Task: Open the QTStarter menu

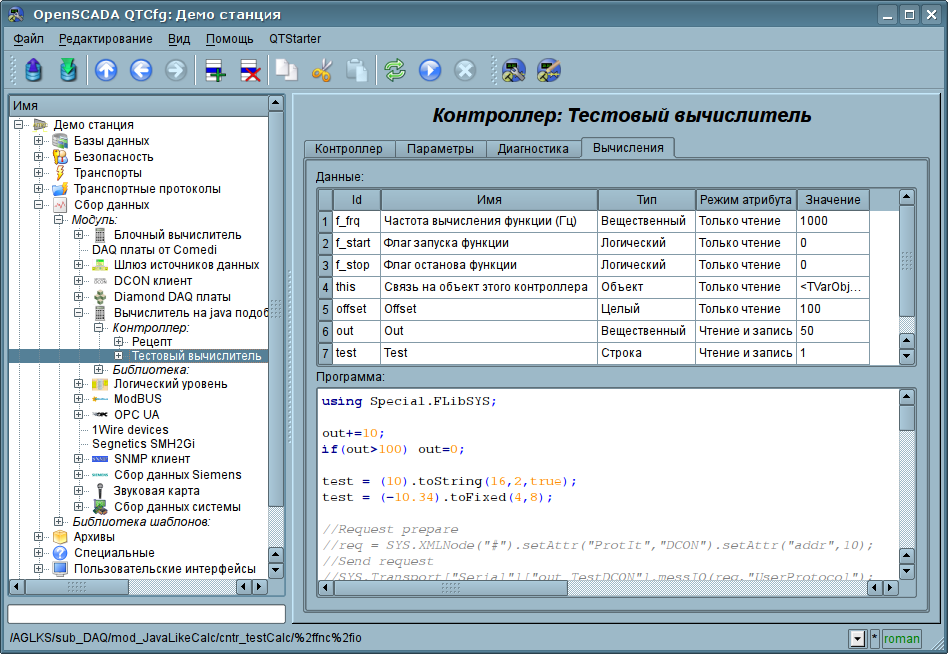Action: tap(295, 39)
